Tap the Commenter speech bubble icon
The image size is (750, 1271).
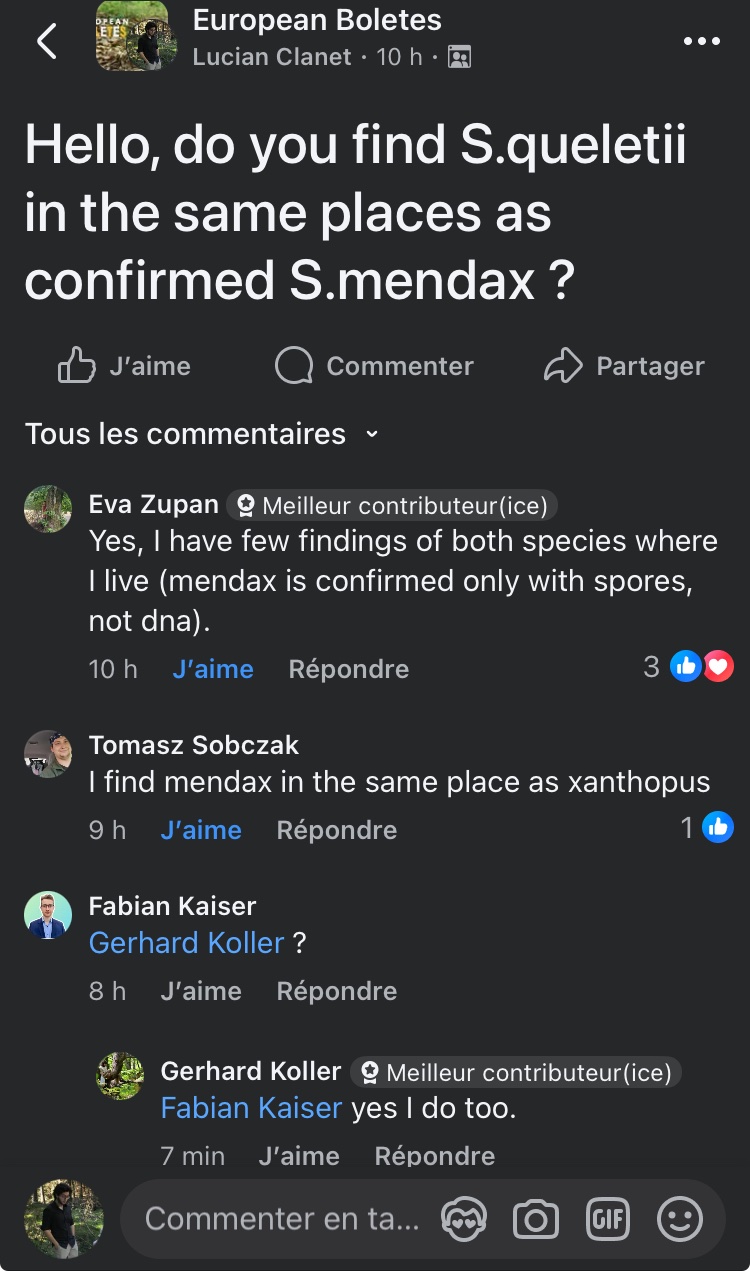294,367
